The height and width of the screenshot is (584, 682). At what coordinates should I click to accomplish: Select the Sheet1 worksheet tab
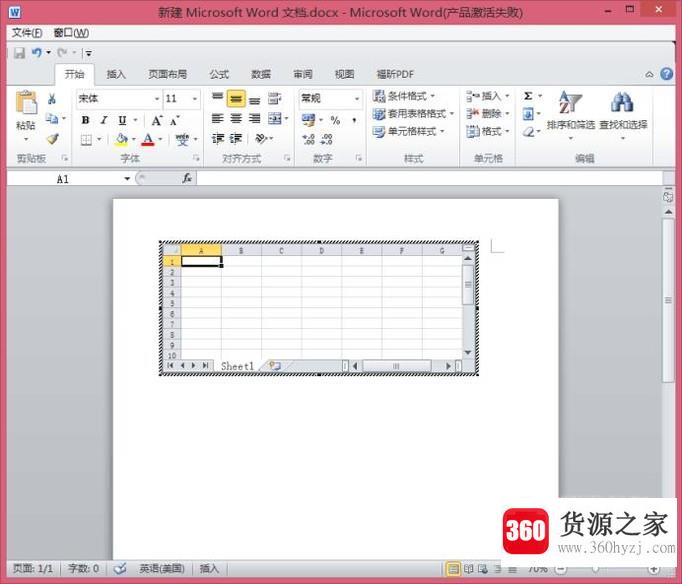[x=237, y=366]
